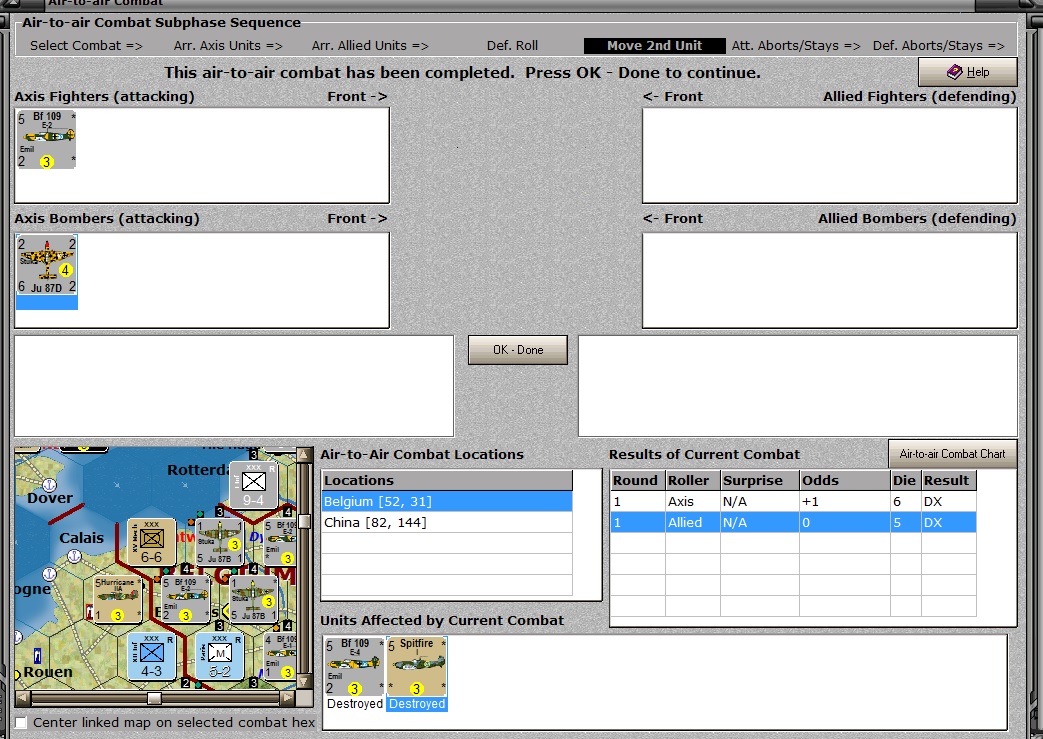Click the red factory symbol beside Hurricane
1043x739 pixels.
(x=89, y=612)
